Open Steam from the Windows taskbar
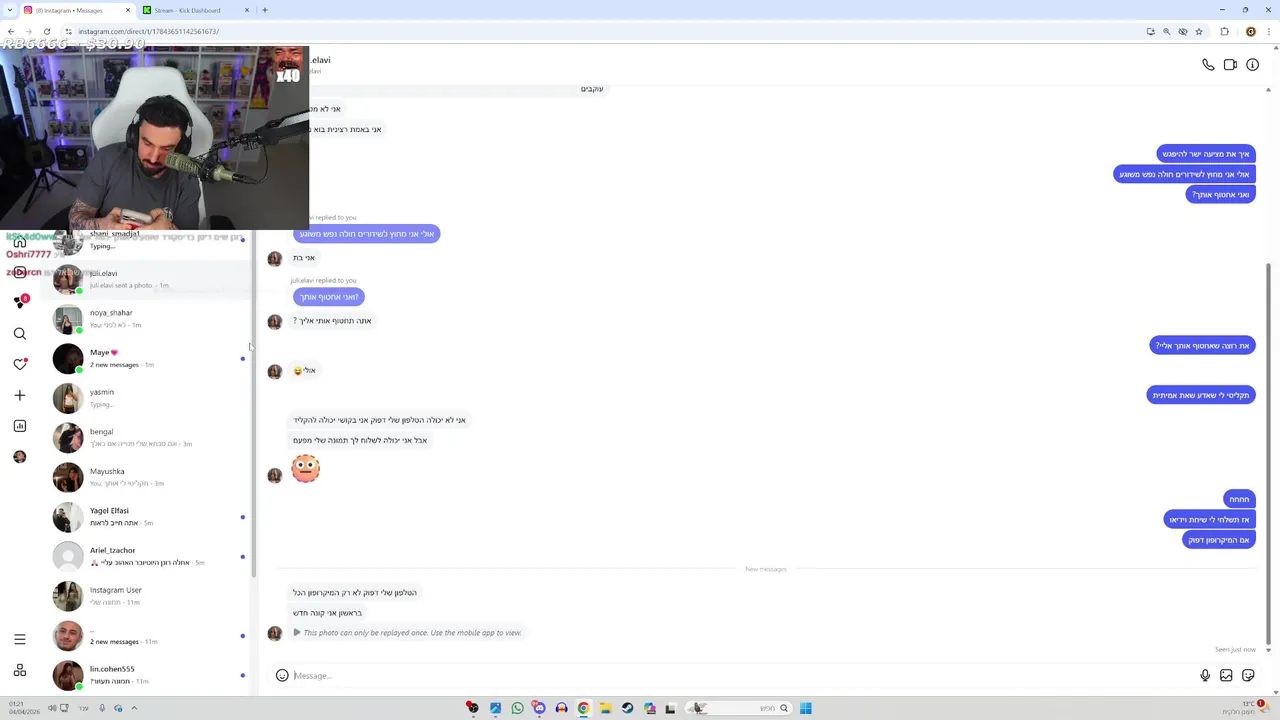1280x720 pixels. [627, 708]
